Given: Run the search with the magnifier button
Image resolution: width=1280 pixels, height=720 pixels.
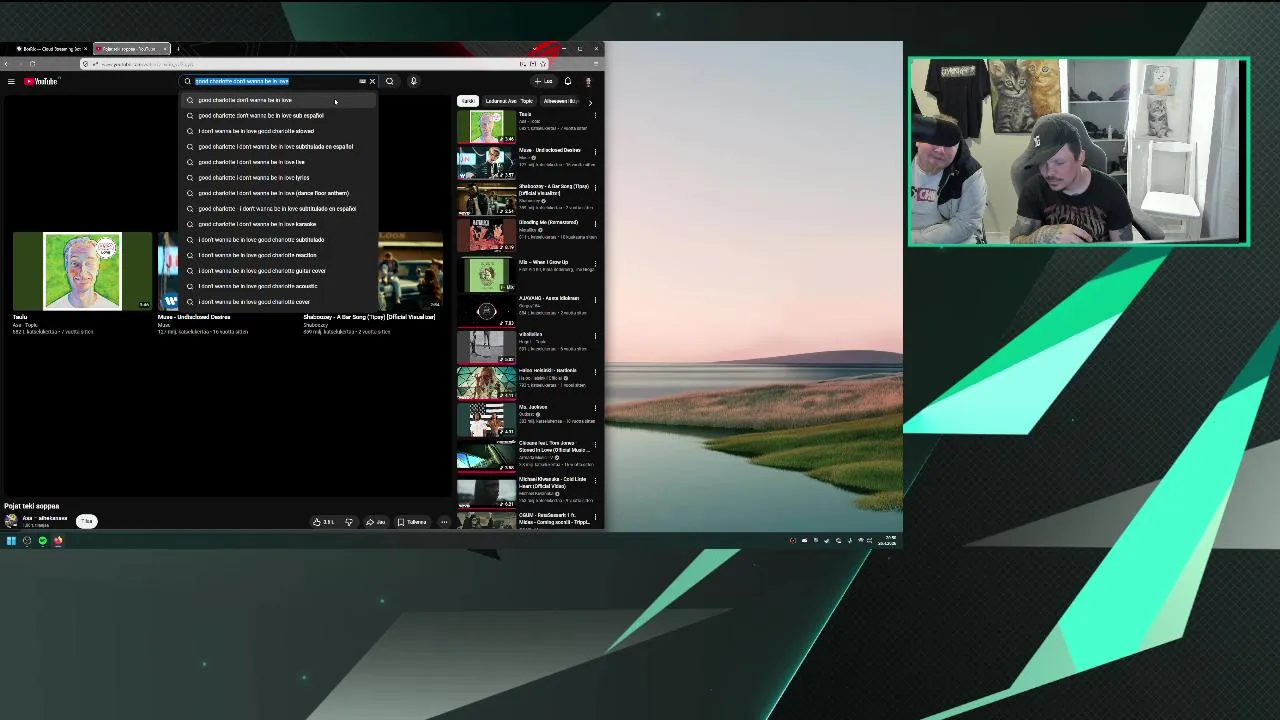Looking at the screenshot, I should pyautogui.click(x=390, y=81).
